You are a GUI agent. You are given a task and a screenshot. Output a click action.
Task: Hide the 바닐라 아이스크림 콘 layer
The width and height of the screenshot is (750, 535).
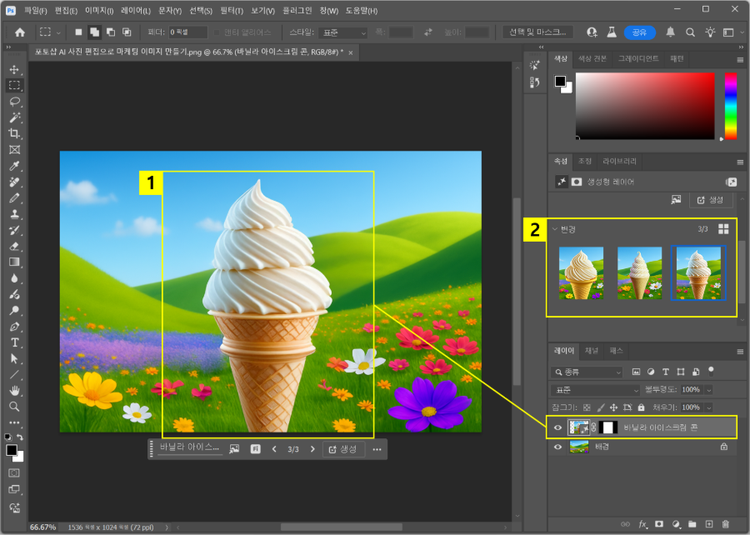coord(558,427)
